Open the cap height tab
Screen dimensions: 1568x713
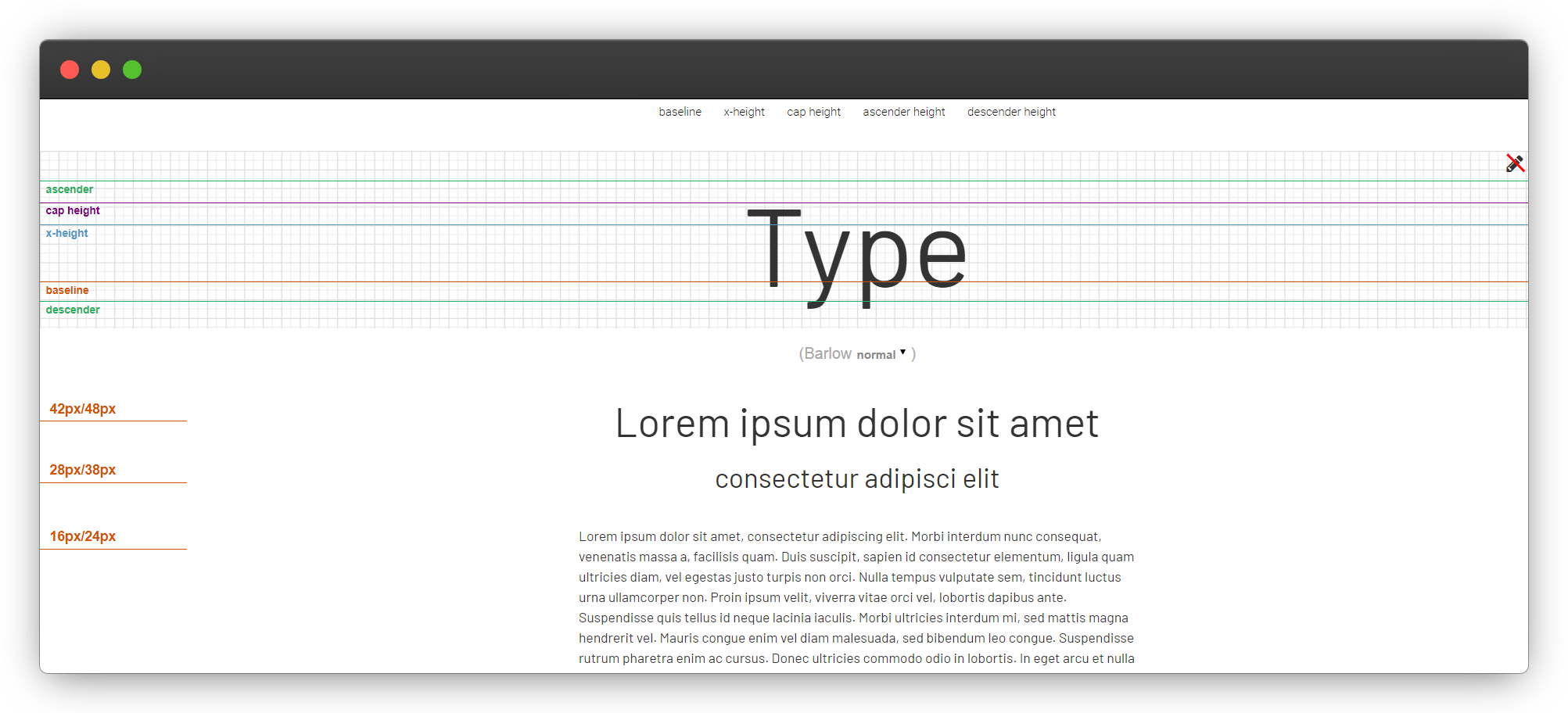[813, 112]
